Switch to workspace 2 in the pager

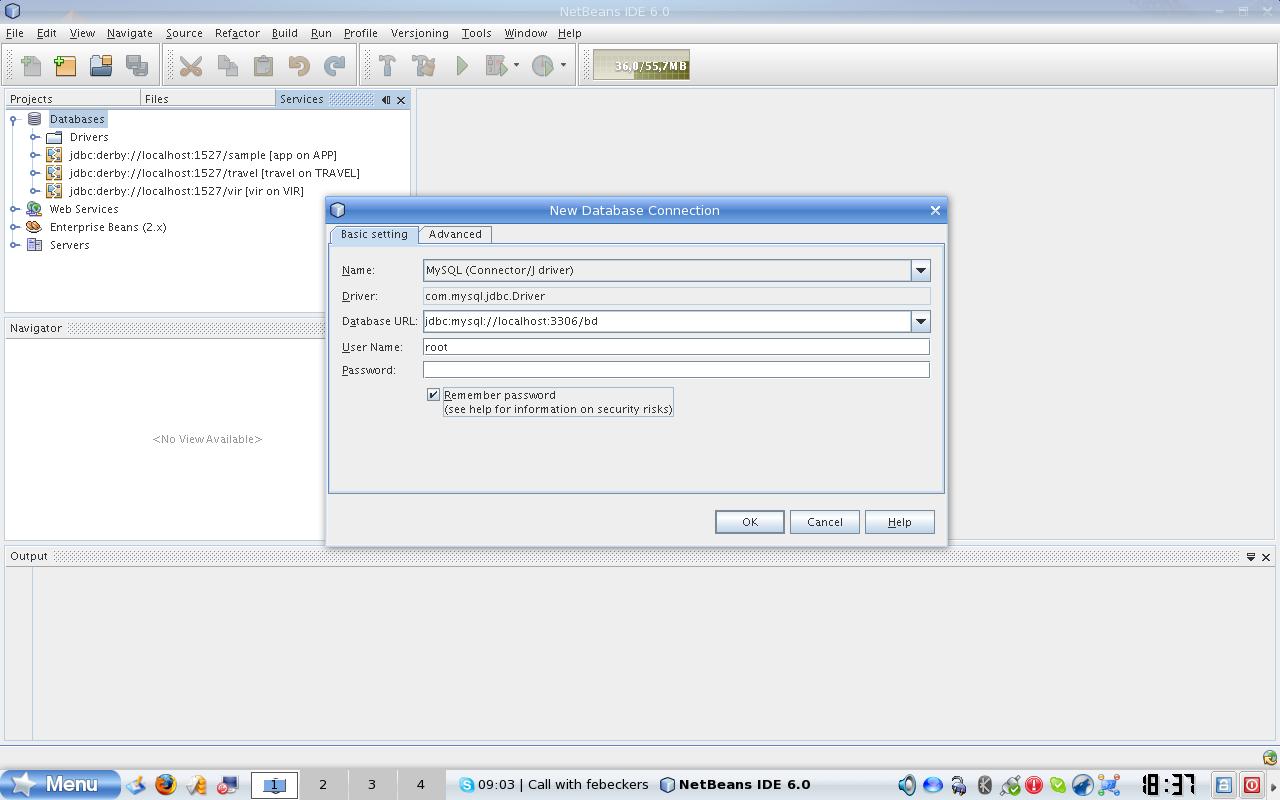pos(322,785)
